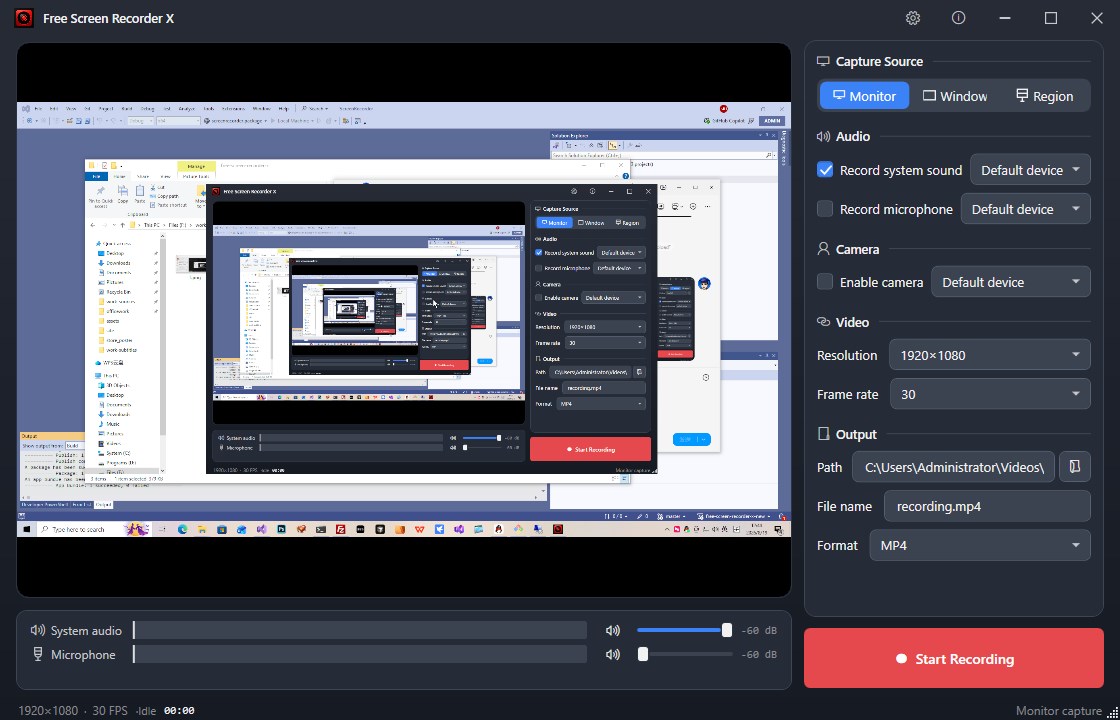This screenshot has height=720, width=1120.
Task: Minimize the Free Screen Recorder X window
Action: click(x=1005, y=18)
